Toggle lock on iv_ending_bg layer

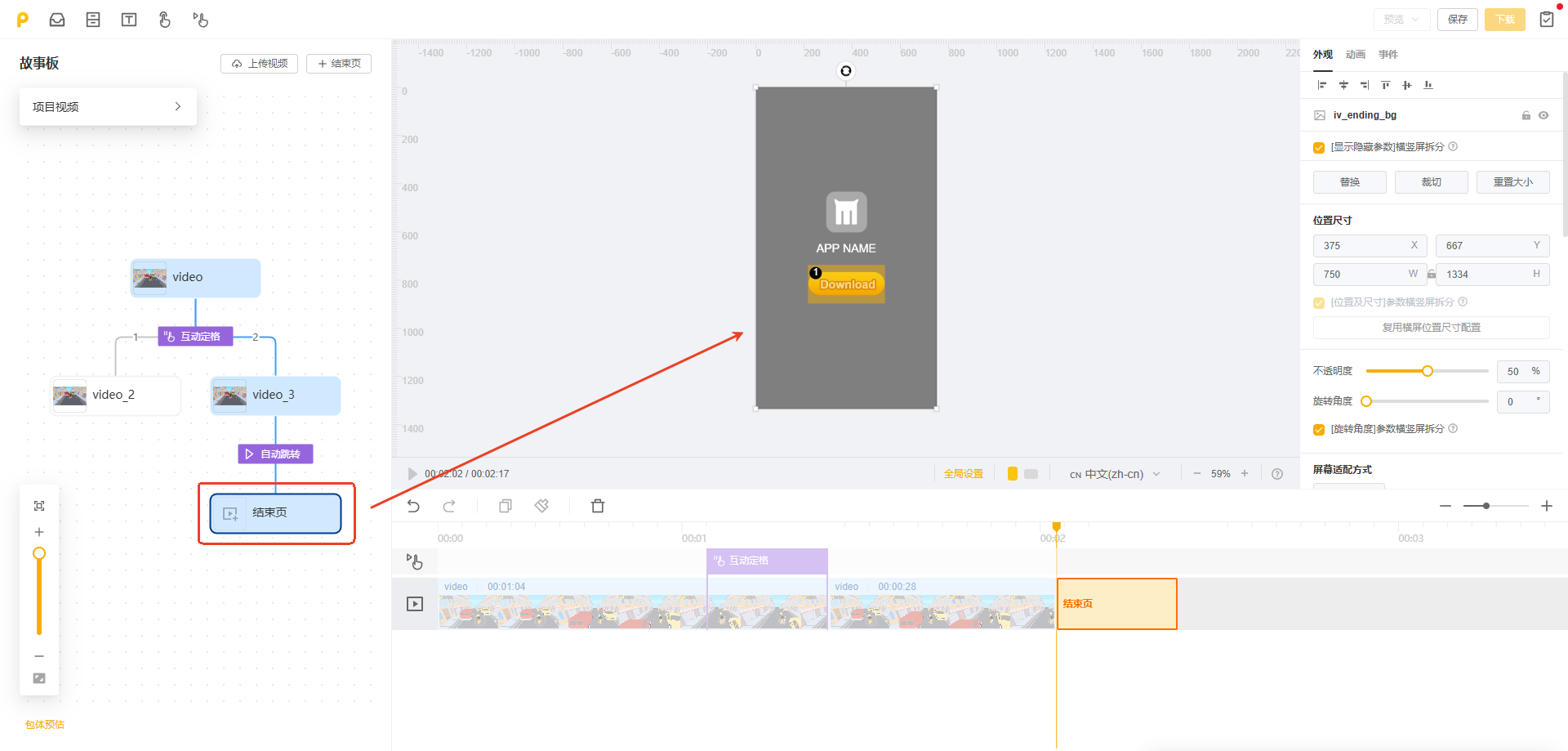1526,115
